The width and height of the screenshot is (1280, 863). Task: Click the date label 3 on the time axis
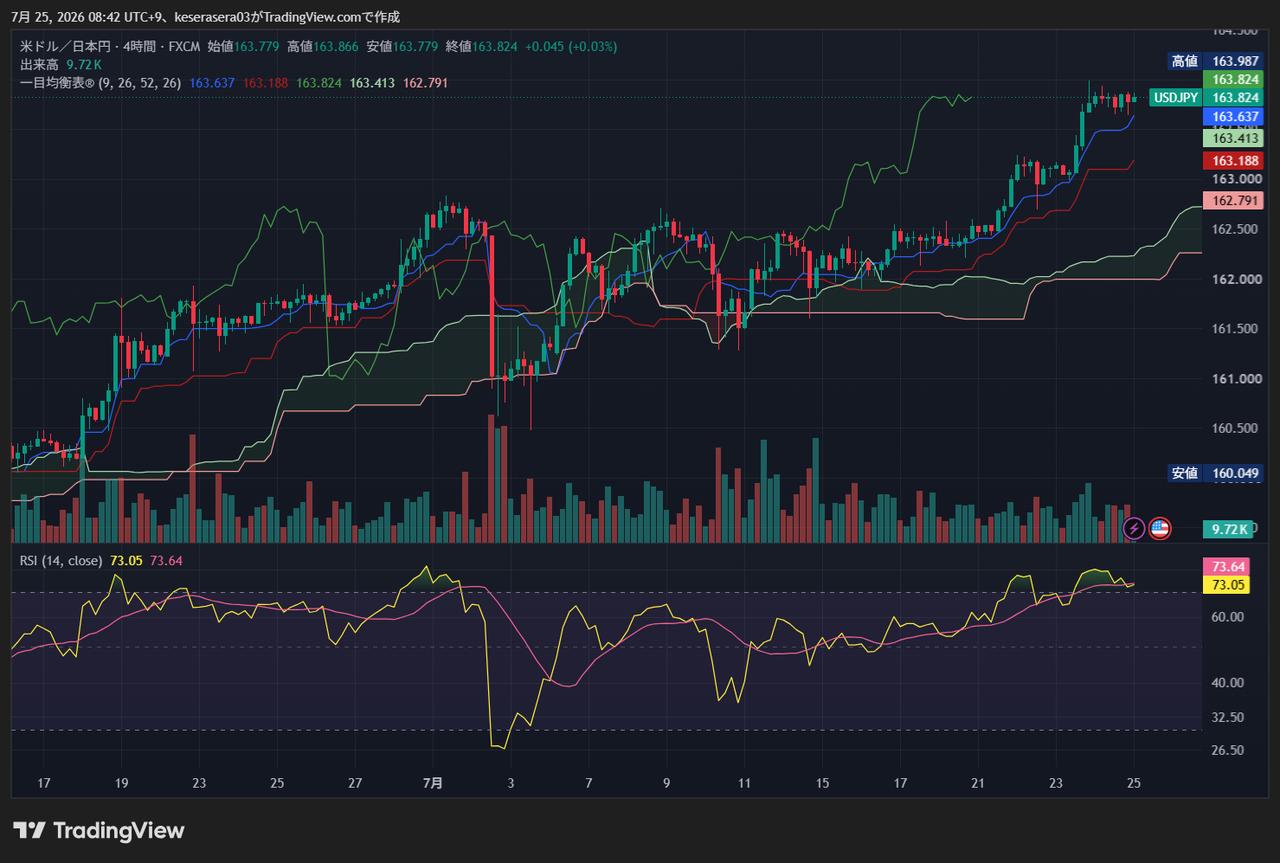coord(511,783)
